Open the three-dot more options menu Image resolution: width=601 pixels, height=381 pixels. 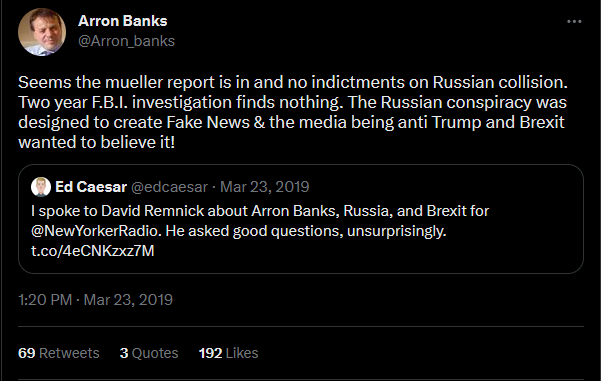tap(574, 21)
